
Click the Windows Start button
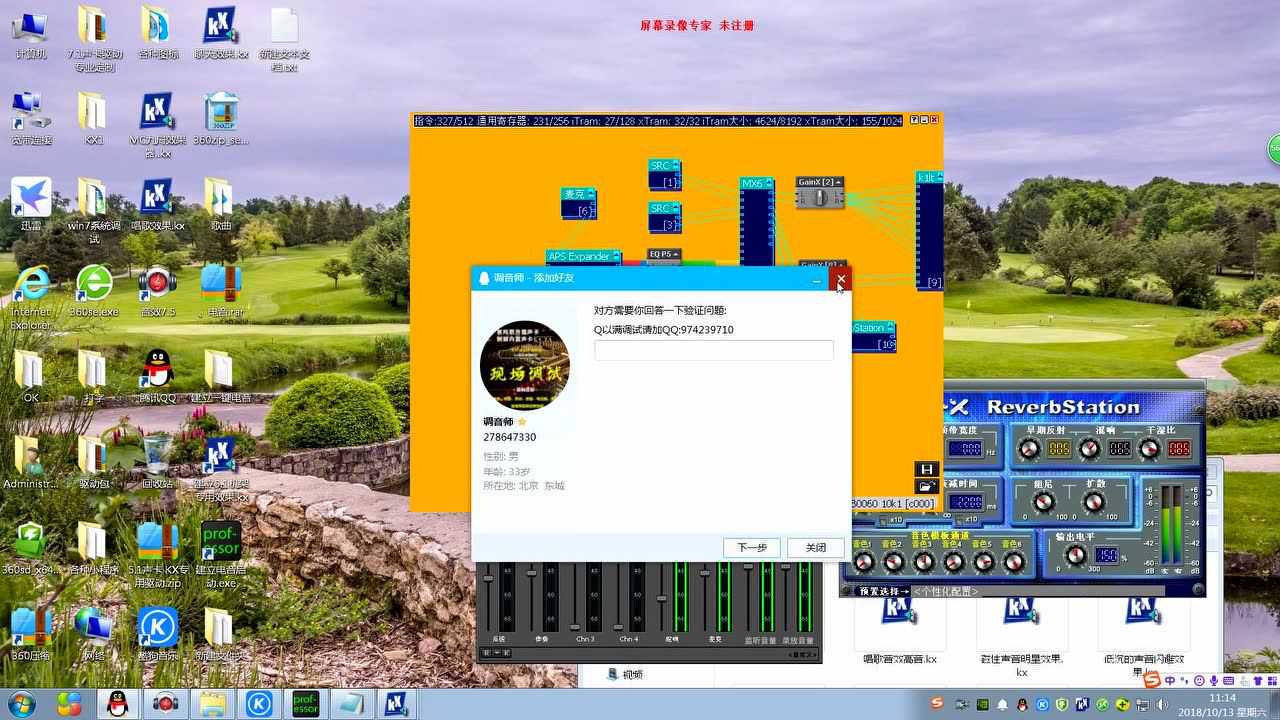pos(20,704)
